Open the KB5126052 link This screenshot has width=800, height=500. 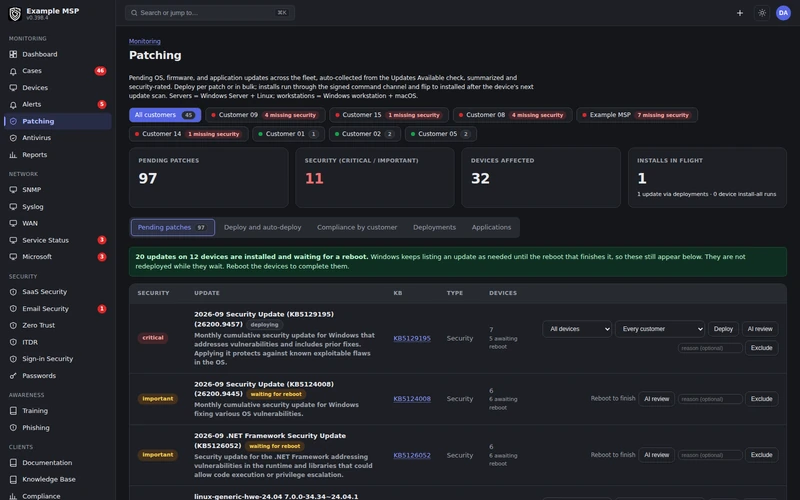412,455
